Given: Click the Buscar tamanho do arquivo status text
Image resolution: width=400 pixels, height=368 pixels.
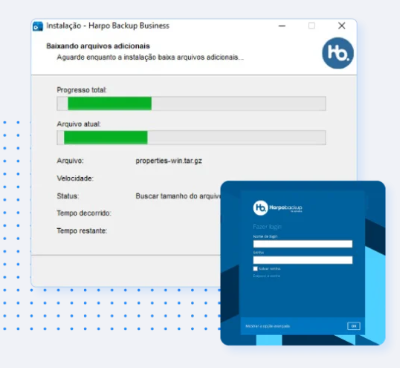Looking at the screenshot, I should [178, 196].
